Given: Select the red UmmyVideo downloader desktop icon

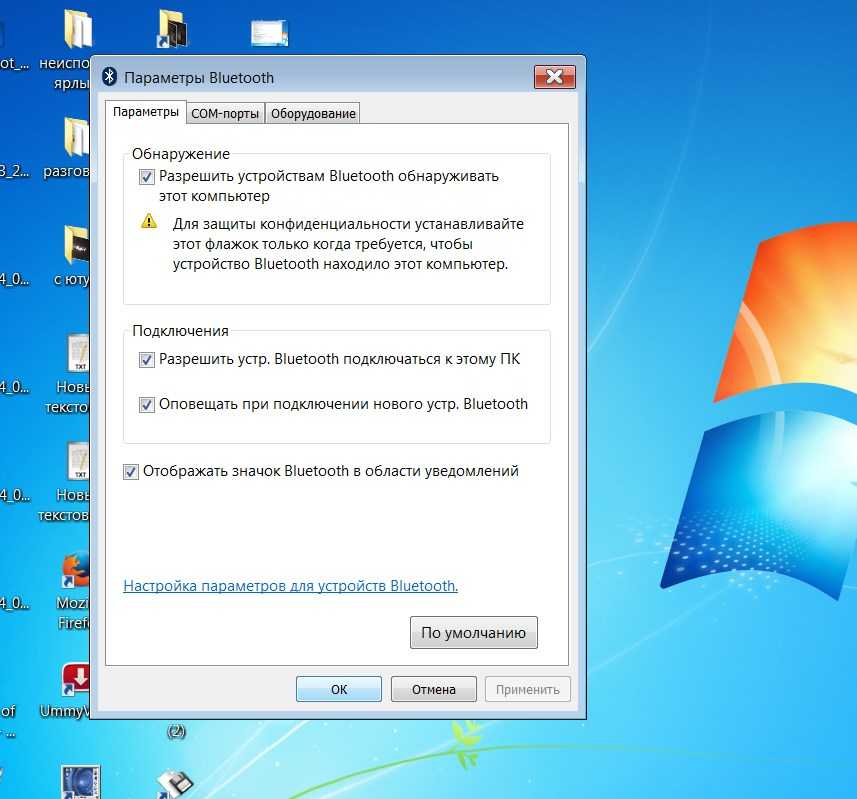Looking at the screenshot, I should (x=76, y=679).
